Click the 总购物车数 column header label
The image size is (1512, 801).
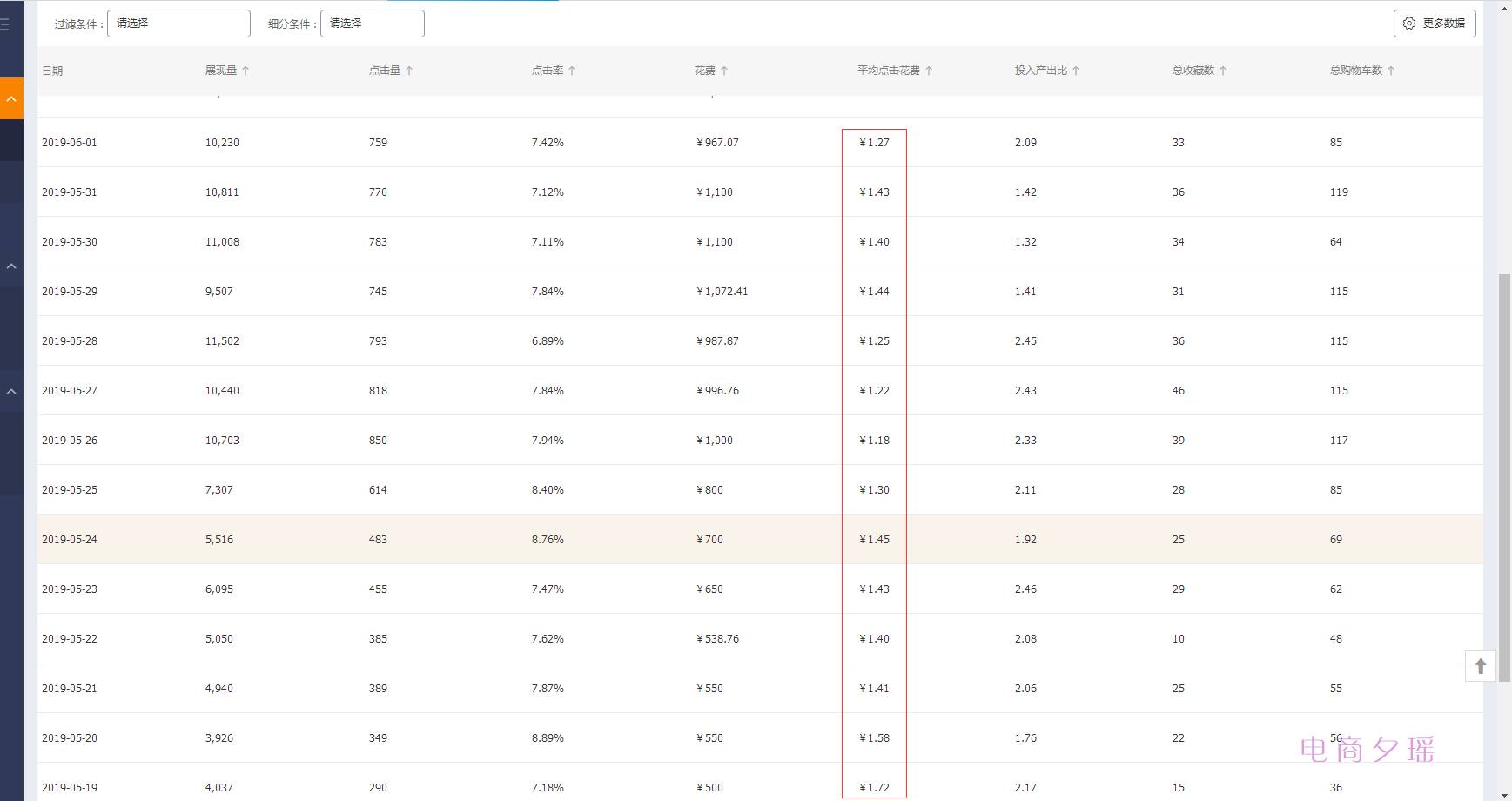click(x=1356, y=71)
